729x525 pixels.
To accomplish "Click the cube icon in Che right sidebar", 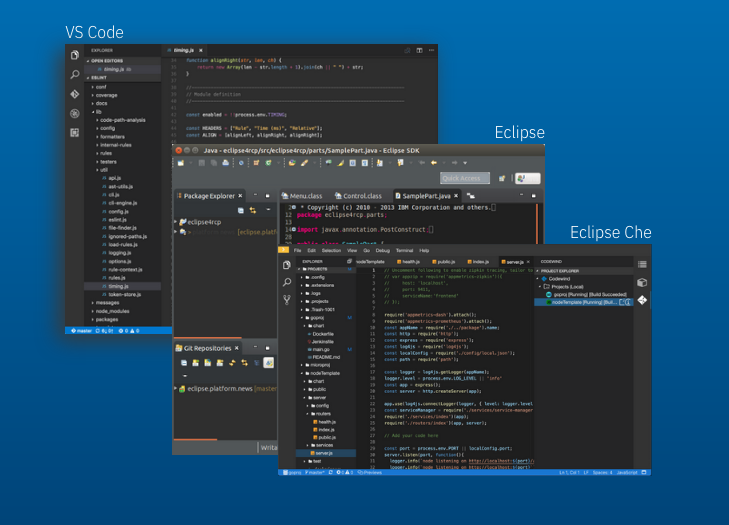I will (642, 282).
